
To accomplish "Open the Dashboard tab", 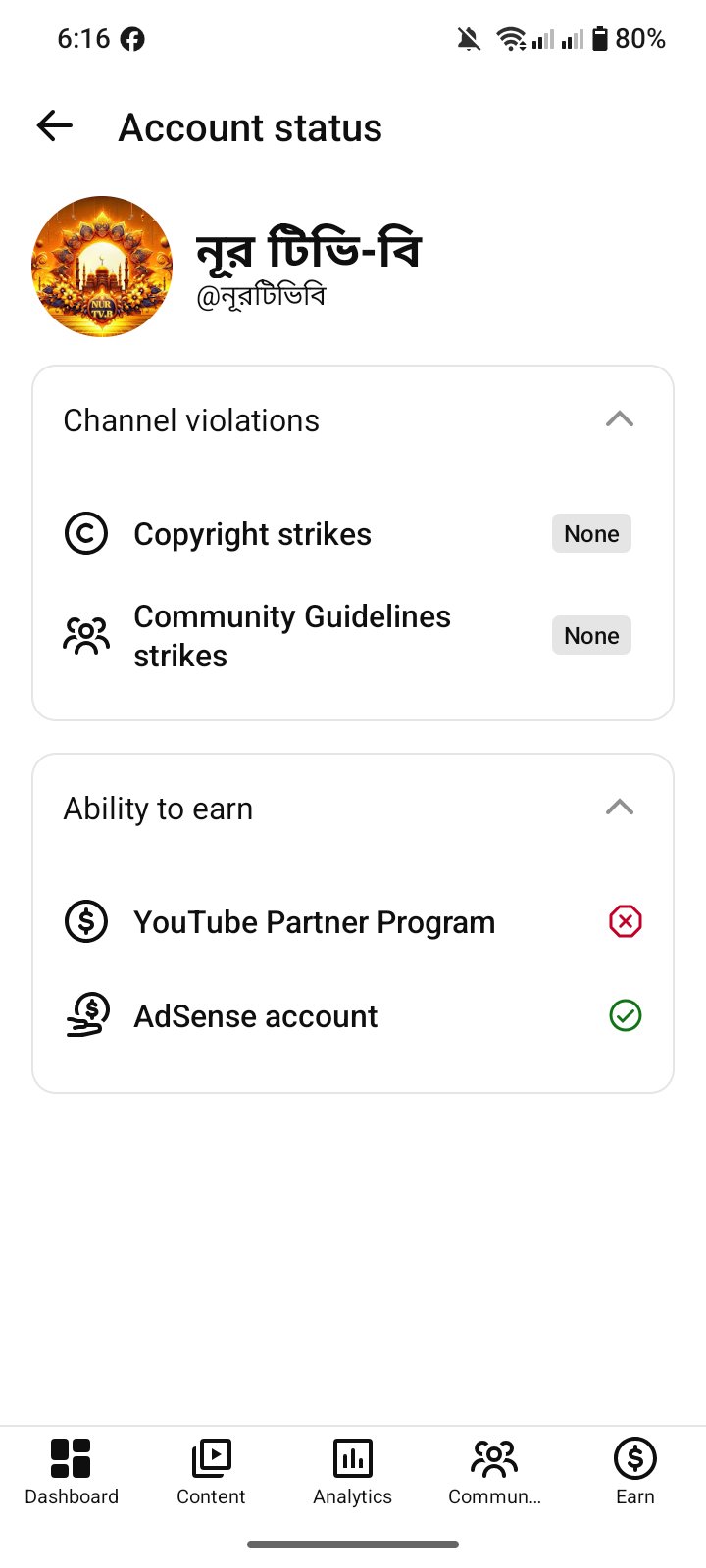I will click(72, 1472).
